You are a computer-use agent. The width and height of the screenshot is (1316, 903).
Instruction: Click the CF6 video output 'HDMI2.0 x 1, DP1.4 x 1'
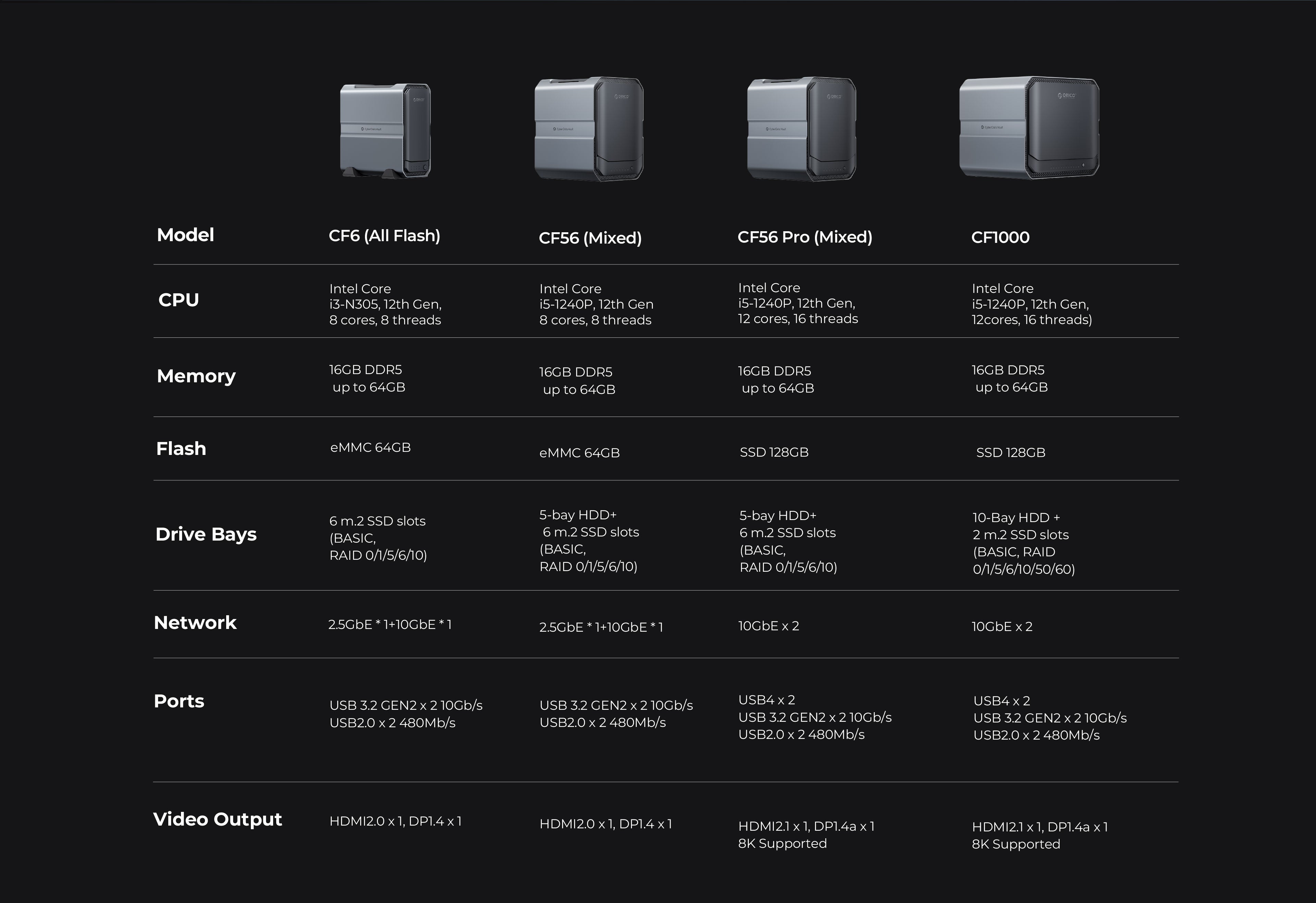396,821
